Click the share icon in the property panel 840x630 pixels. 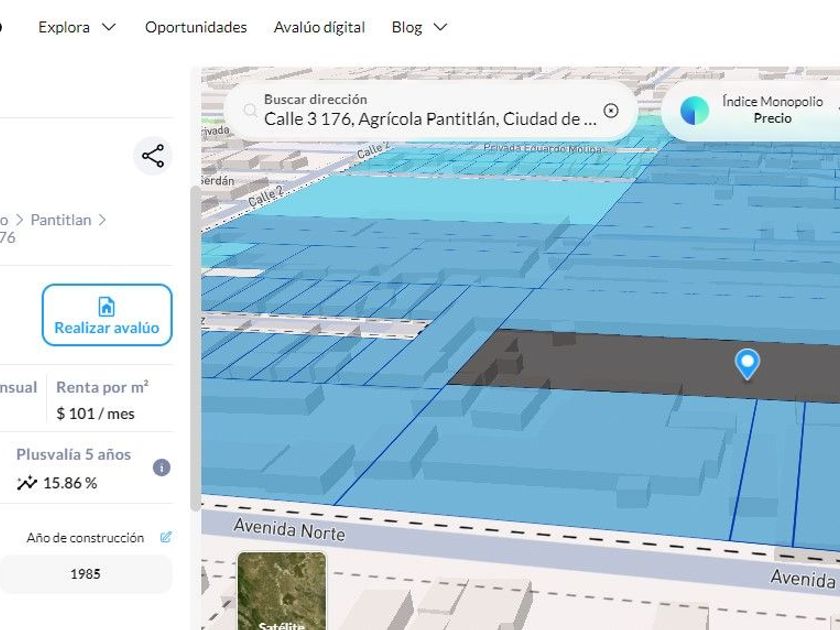click(x=153, y=156)
